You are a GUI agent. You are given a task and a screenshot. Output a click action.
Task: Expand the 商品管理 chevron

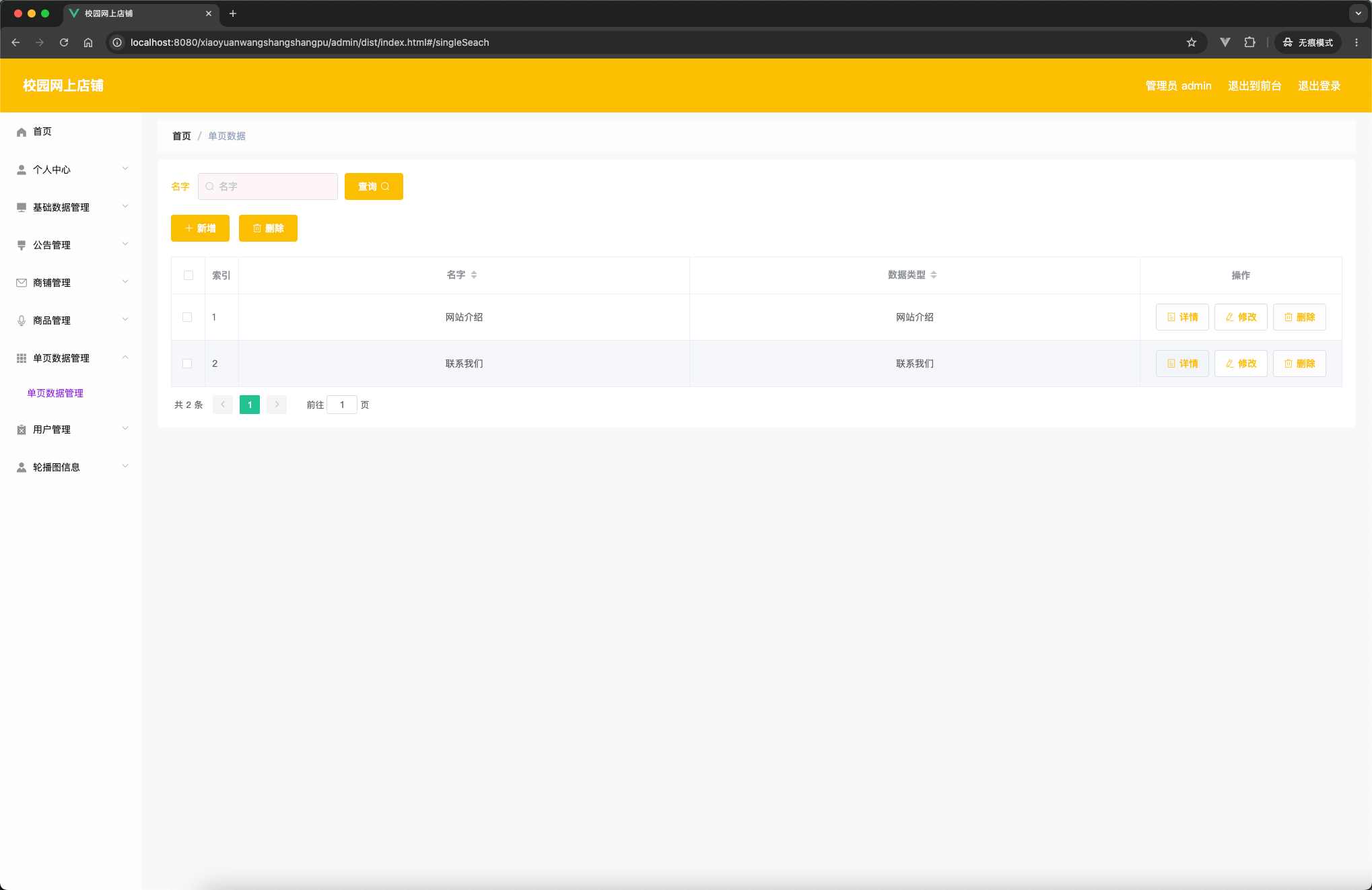pos(125,319)
